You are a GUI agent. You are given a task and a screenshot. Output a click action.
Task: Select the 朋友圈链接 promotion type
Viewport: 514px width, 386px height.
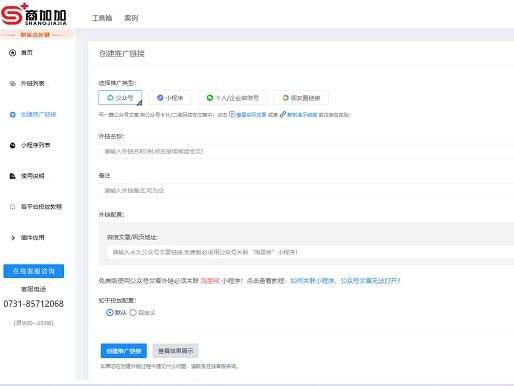click(301, 98)
